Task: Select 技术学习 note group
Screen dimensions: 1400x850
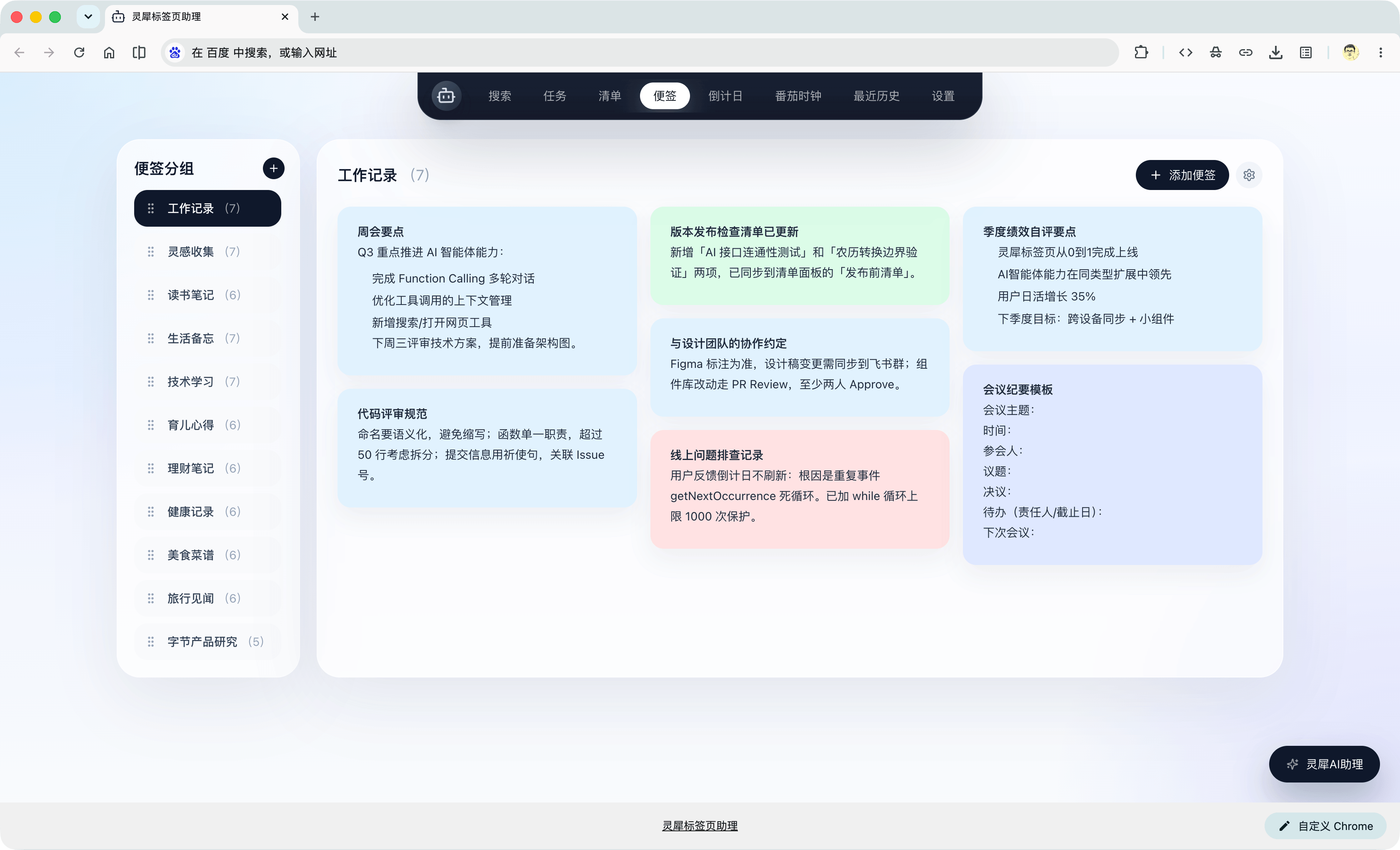Action: [207, 382]
